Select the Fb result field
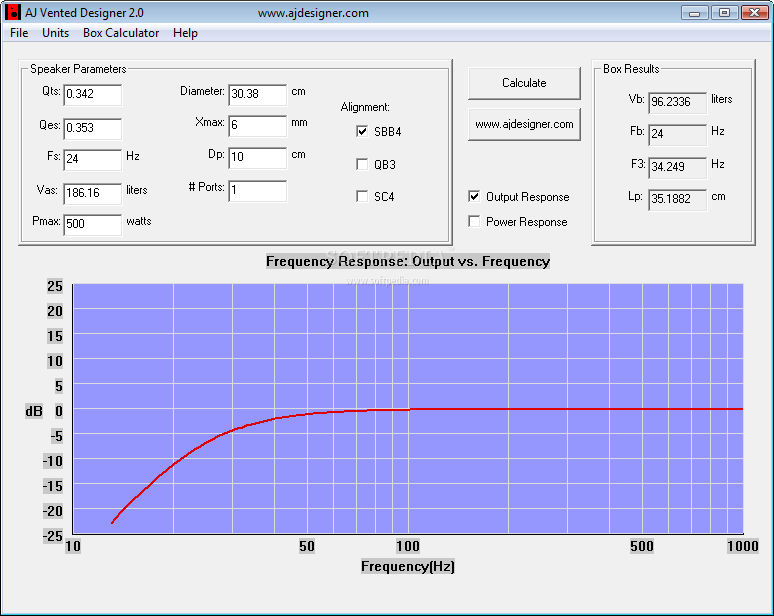Image resolution: width=774 pixels, height=616 pixels. pyautogui.click(x=677, y=134)
